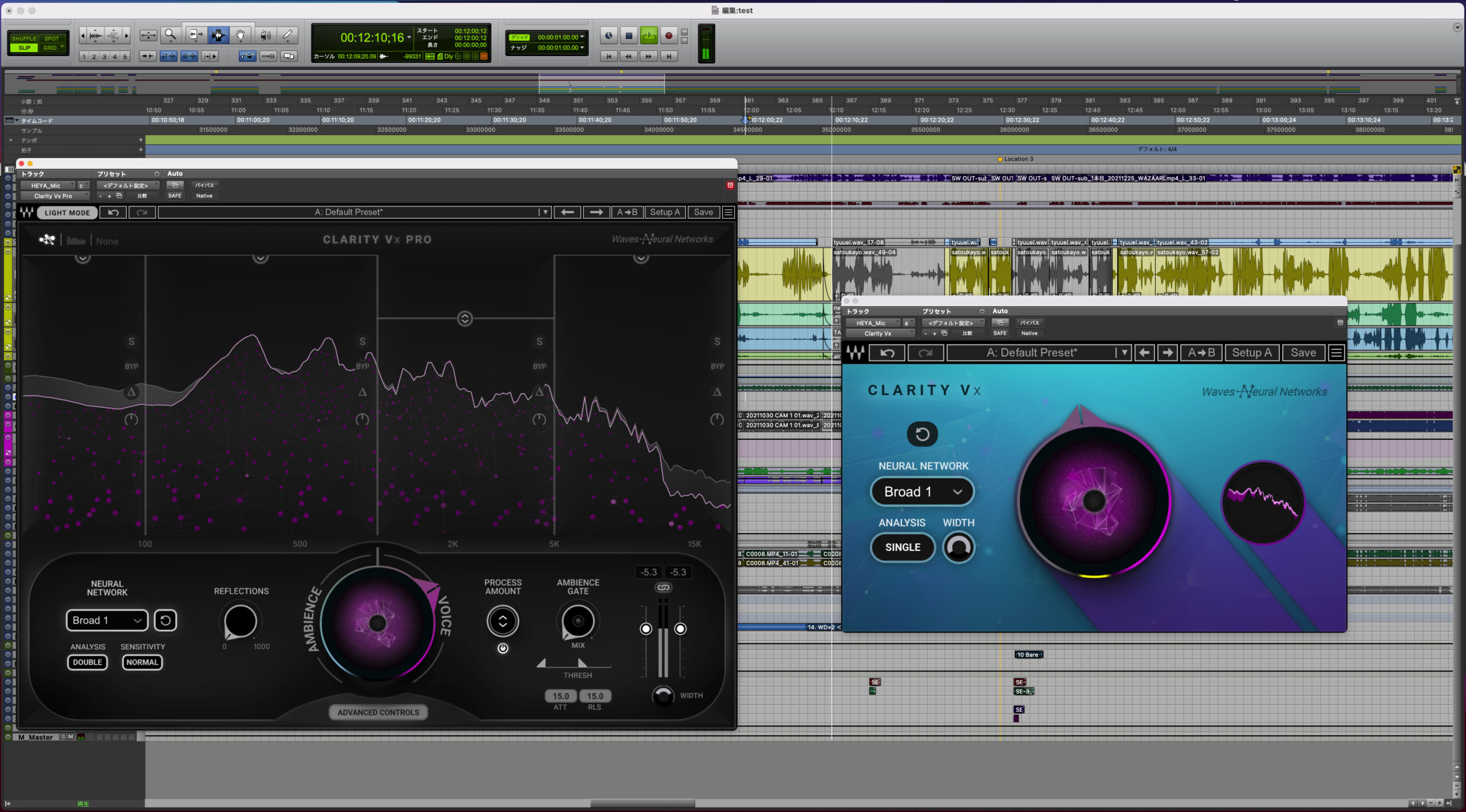The image size is (1466, 812).
Task: Toggle SAFE in Clarity Vx Pro header
Action: [175, 196]
